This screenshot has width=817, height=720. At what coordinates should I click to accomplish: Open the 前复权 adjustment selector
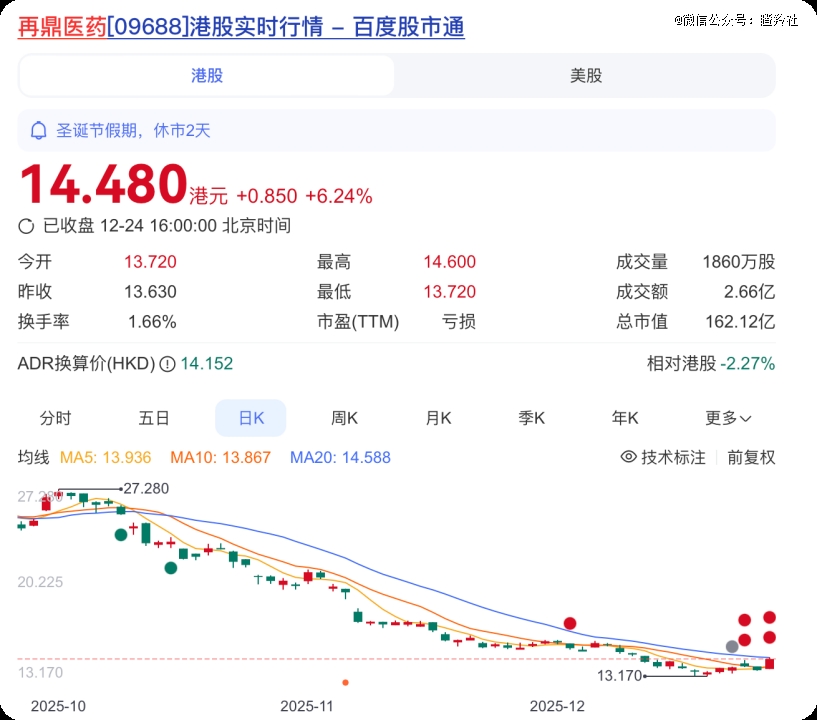[x=750, y=457]
